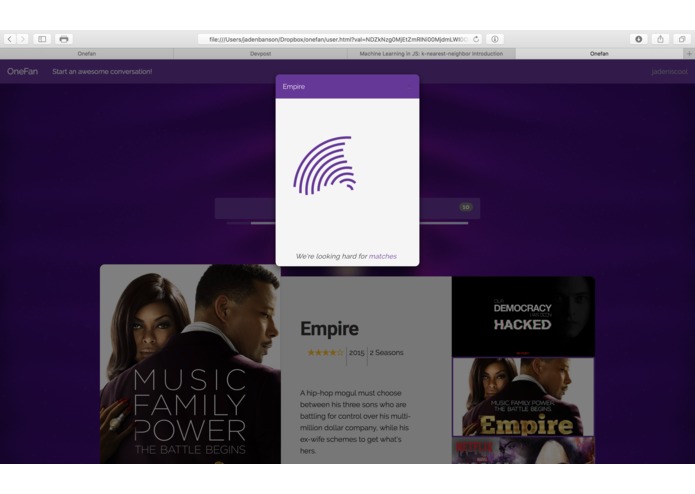Reload the page with refresh icon
This screenshot has width=695, height=494.
pyautogui.click(x=476, y=39)
